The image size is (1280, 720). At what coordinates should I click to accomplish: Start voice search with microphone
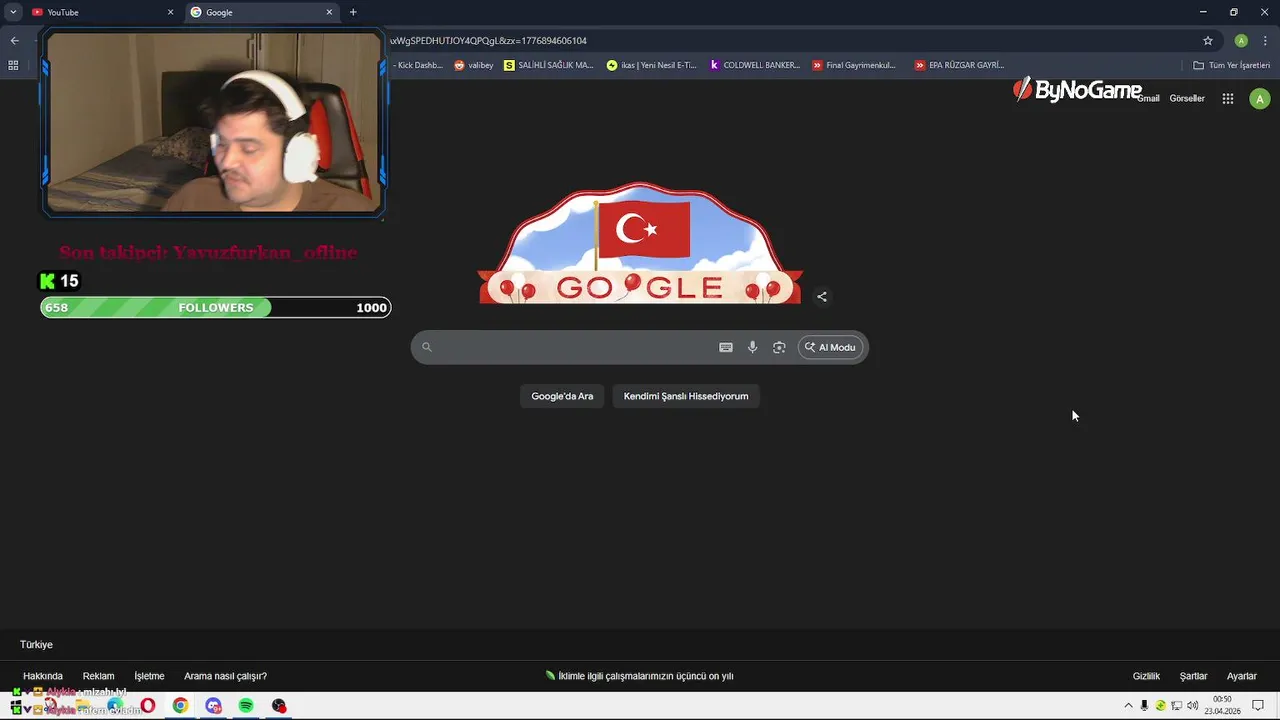tap(753, 347)
